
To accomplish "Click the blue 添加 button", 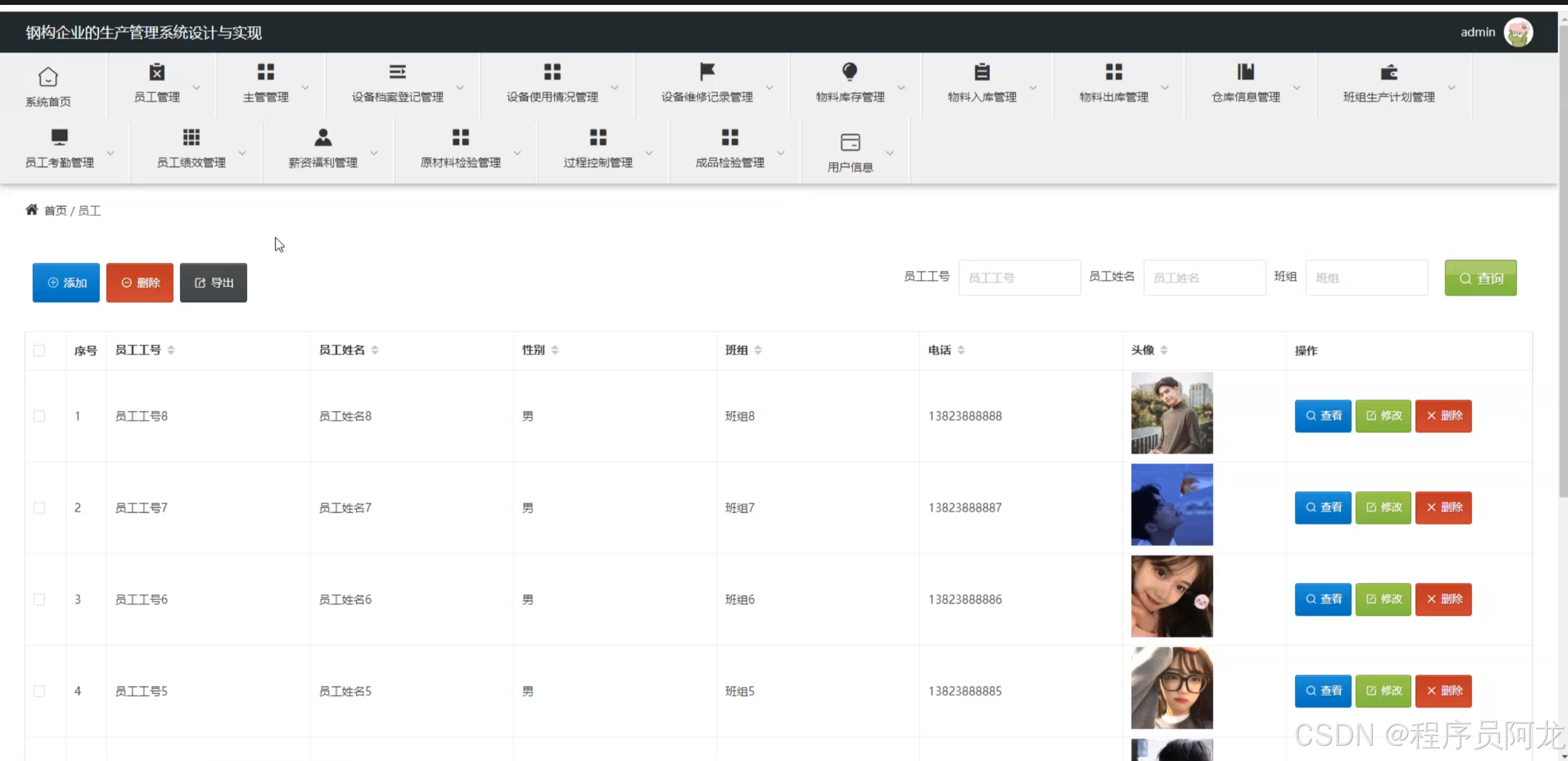I will point(66,283).
